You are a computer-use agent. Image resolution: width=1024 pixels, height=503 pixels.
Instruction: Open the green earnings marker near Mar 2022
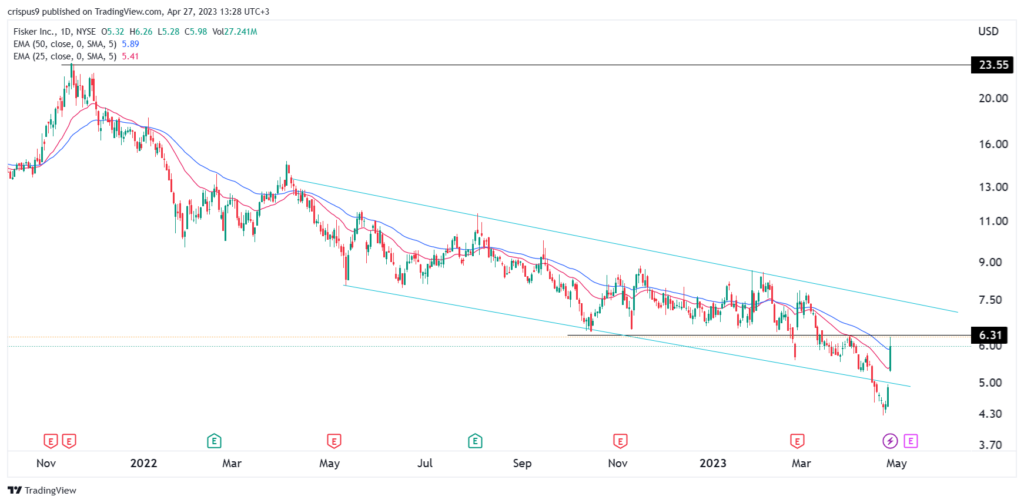point(213,441)
